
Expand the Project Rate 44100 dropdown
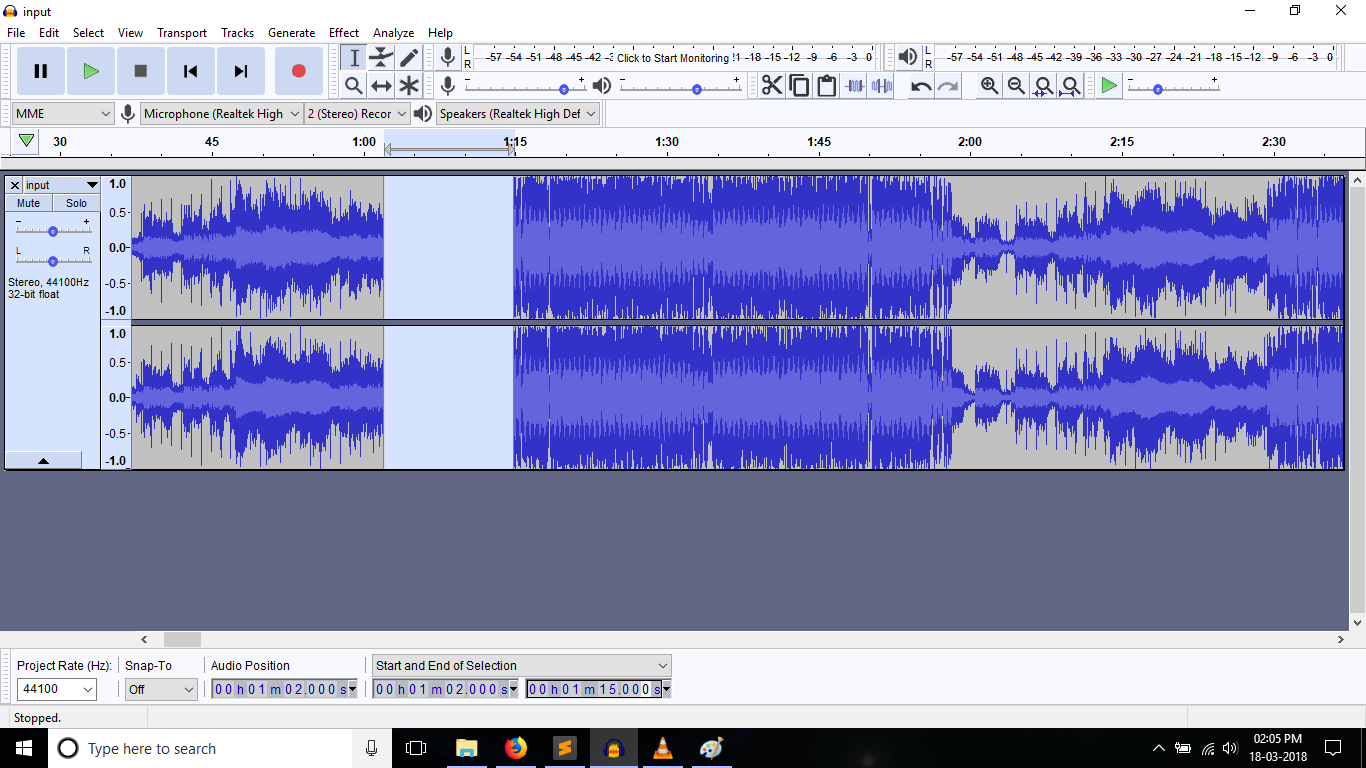(x=57, y=689)
